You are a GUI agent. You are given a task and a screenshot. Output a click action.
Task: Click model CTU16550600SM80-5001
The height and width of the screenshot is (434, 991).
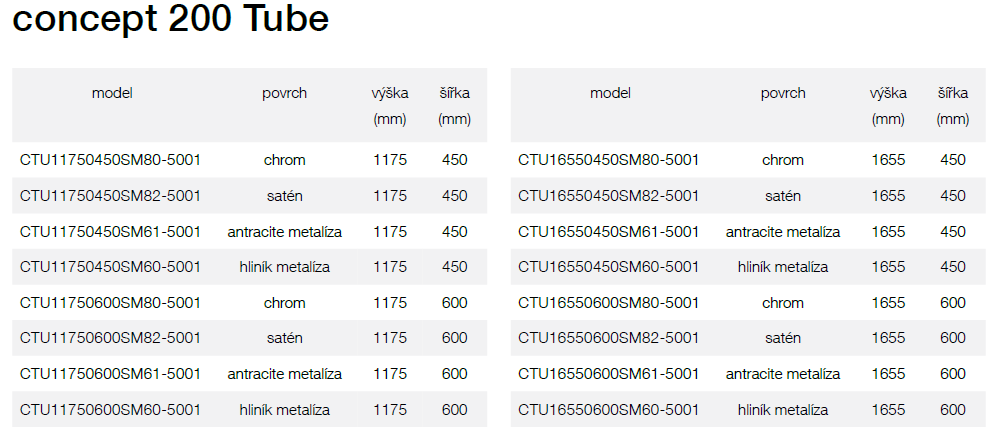608,303
